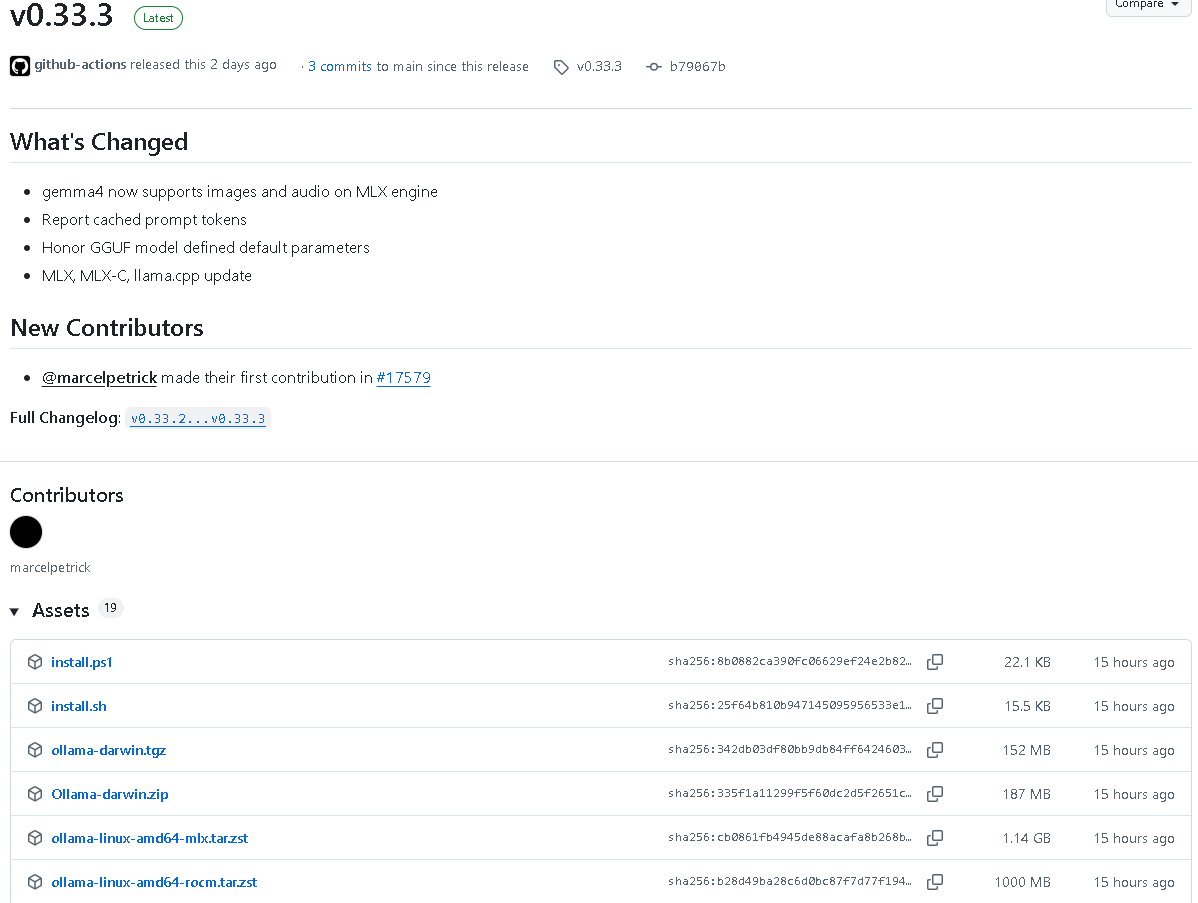The image size is (1198, 903).
Task: Open commit b79067b link
Action: tap(698, 66)
